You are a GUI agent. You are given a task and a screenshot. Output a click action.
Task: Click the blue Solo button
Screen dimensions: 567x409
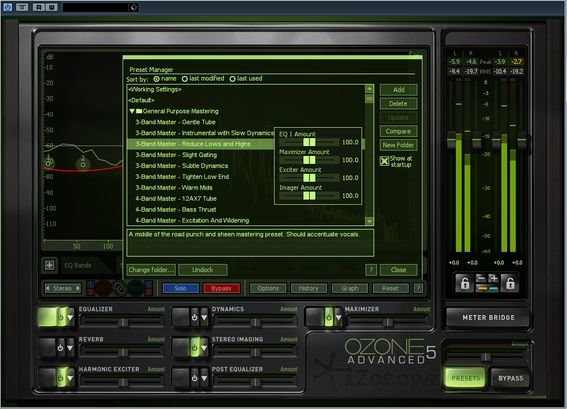click(x=180, y=288)
